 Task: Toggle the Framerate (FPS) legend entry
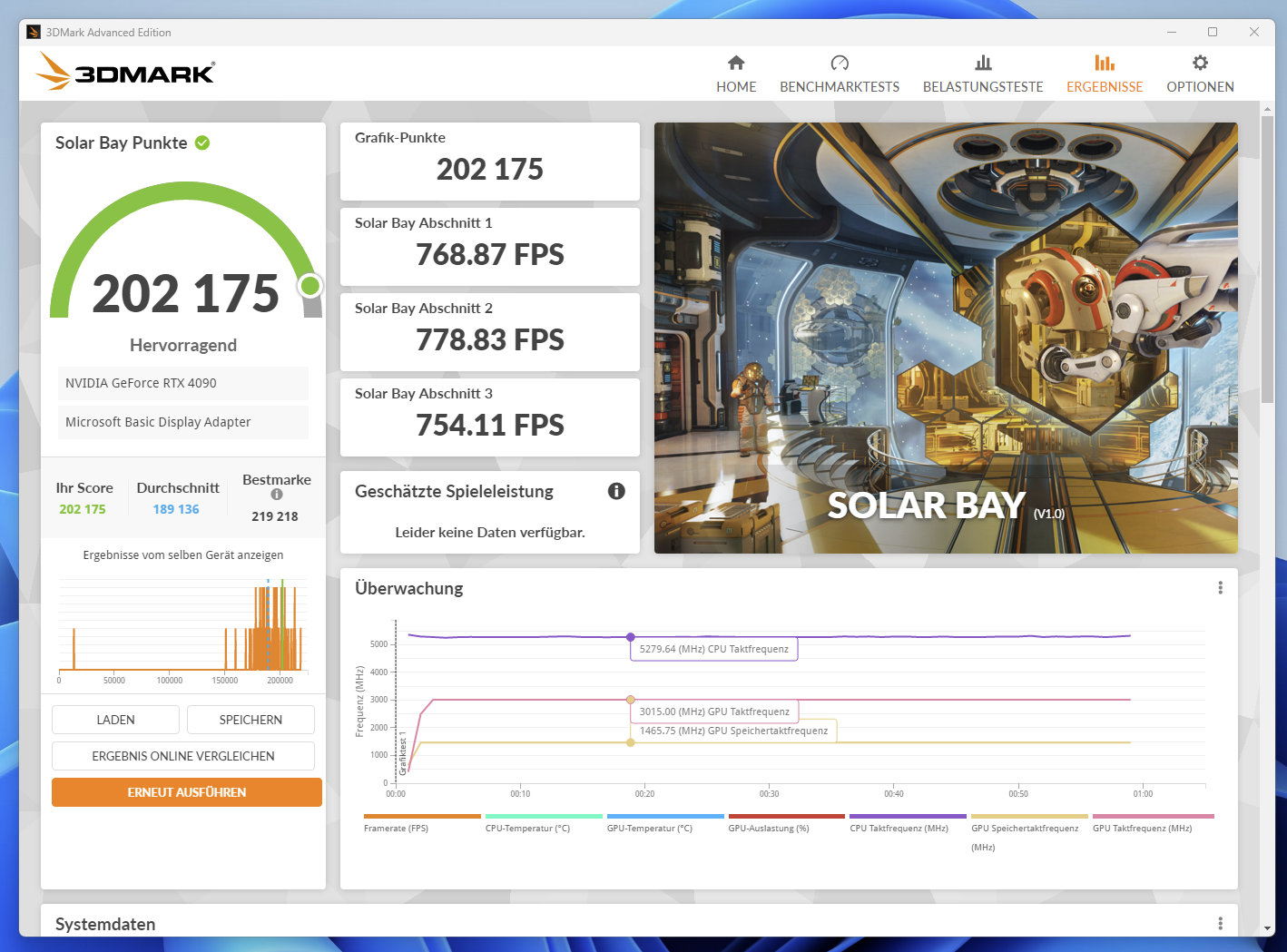(422, 823)
